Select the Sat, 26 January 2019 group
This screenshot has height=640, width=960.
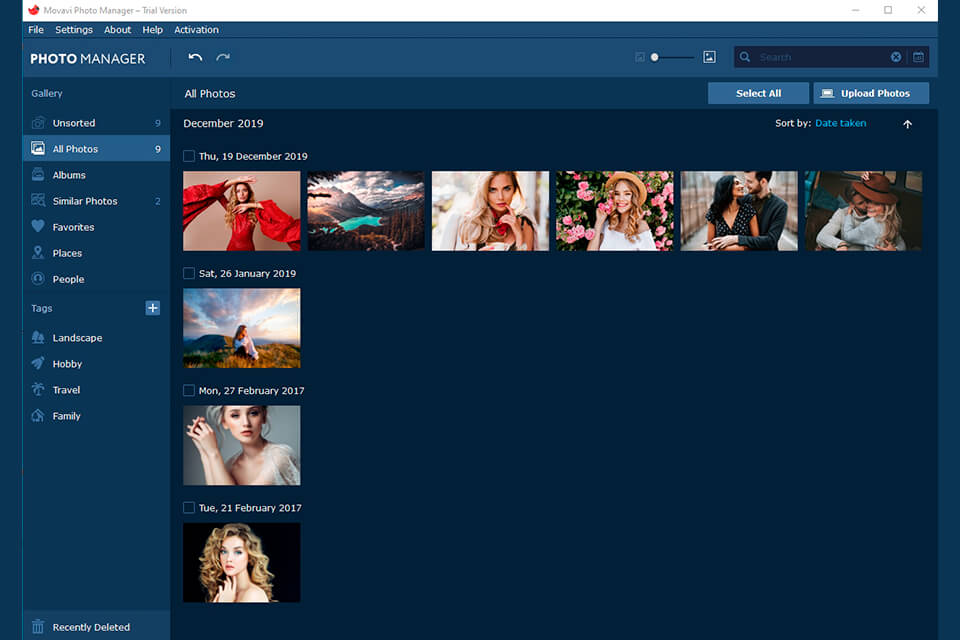[x=188, y=273]
